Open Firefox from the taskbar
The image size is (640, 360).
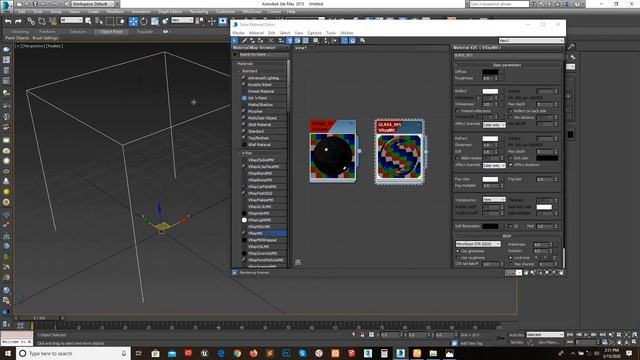click(253, 353)
